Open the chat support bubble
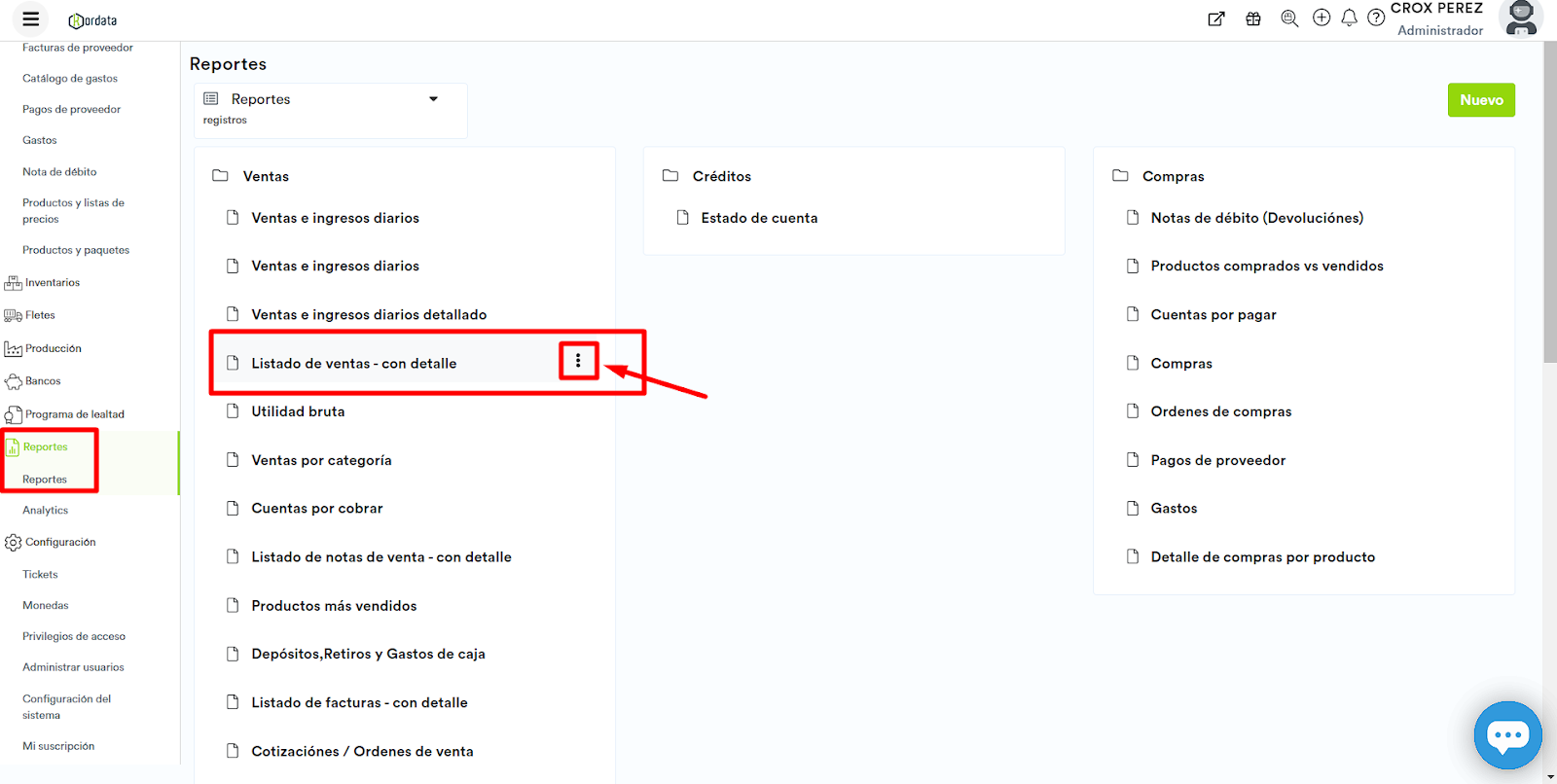Viewport: 1557px width, 784px height. pos(1507,735)
